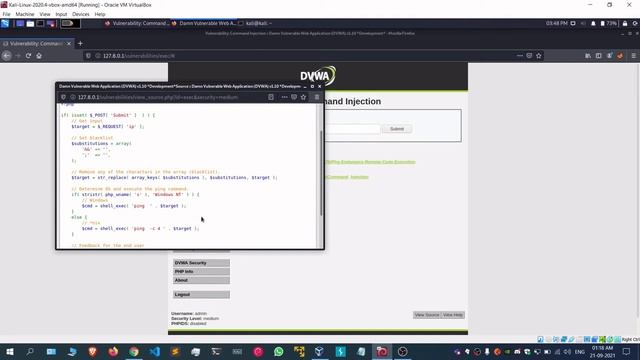Bookmark the source popup page star
The width and height of the screenshot is (640, 360).
[303, 97]
